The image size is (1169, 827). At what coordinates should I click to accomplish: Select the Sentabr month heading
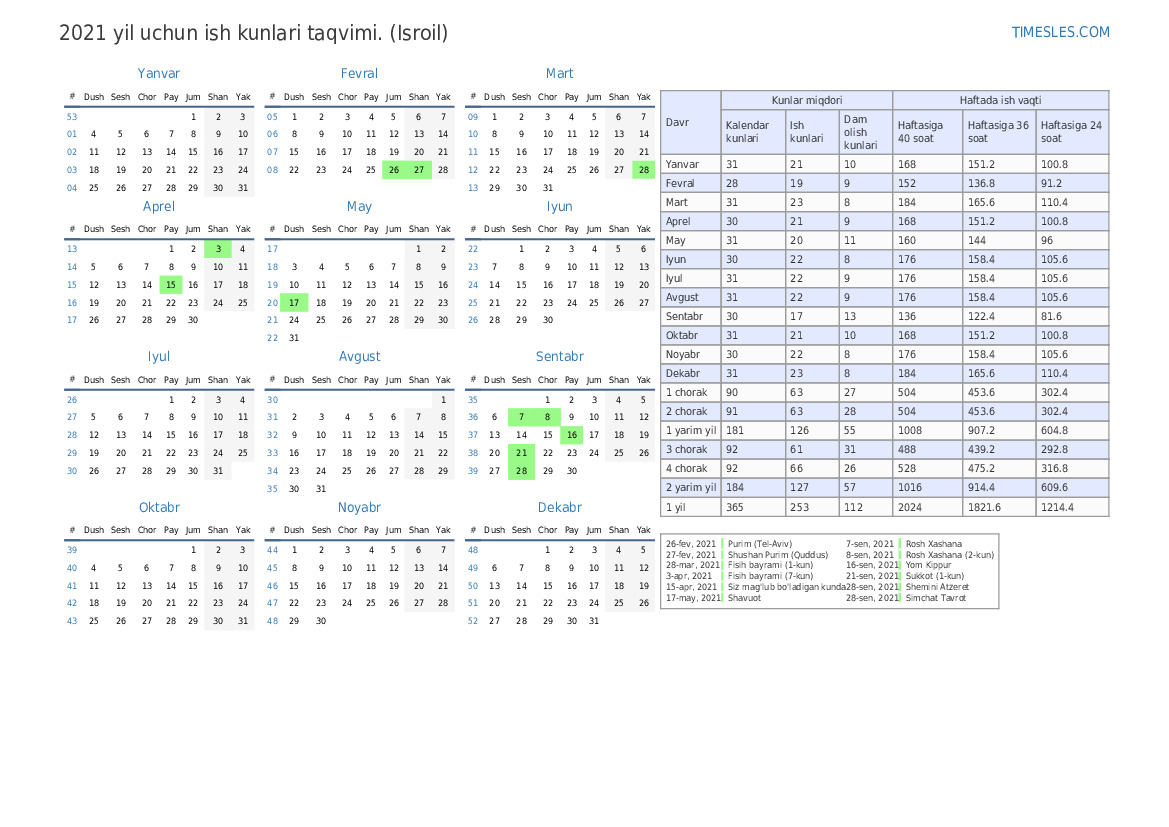pyautogui.click(x=560, y=356)
